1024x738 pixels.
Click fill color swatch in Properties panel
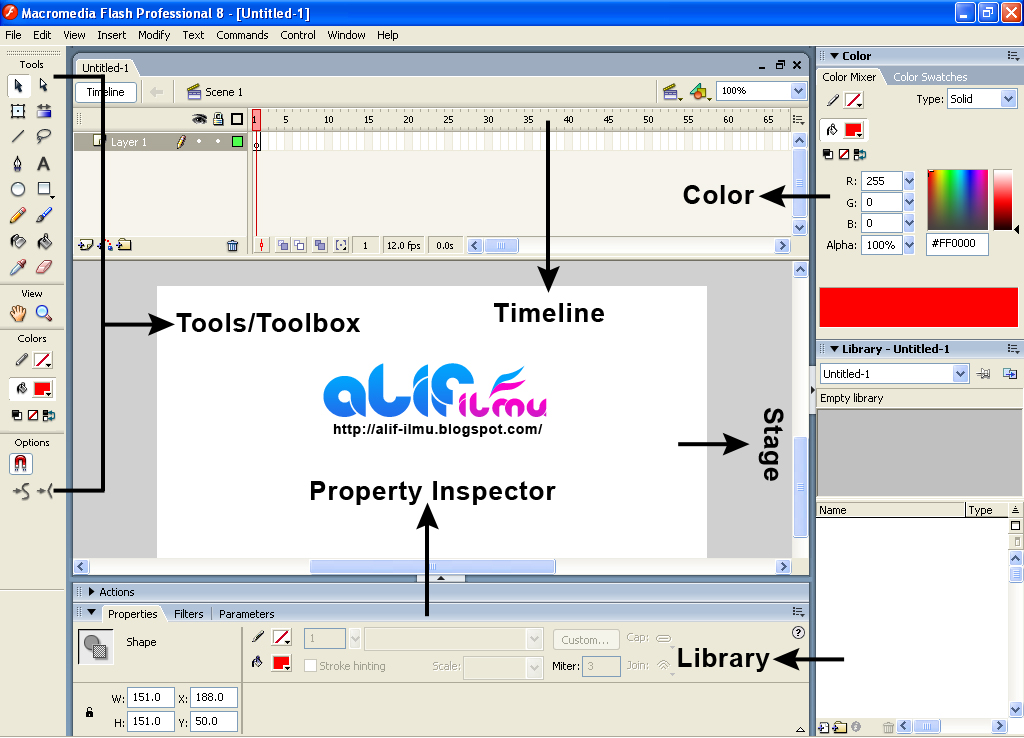click(281, 664)
